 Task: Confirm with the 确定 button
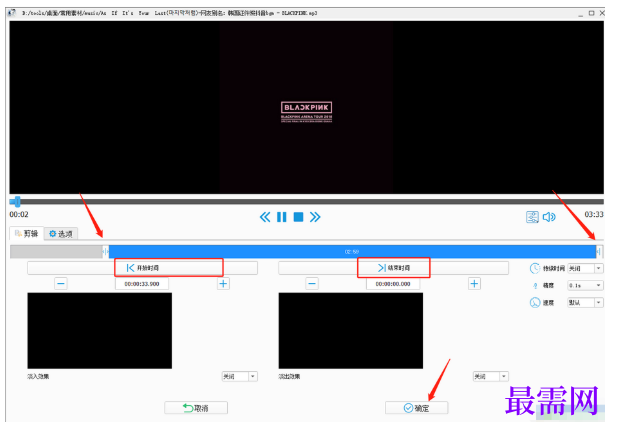click(417, 408)
